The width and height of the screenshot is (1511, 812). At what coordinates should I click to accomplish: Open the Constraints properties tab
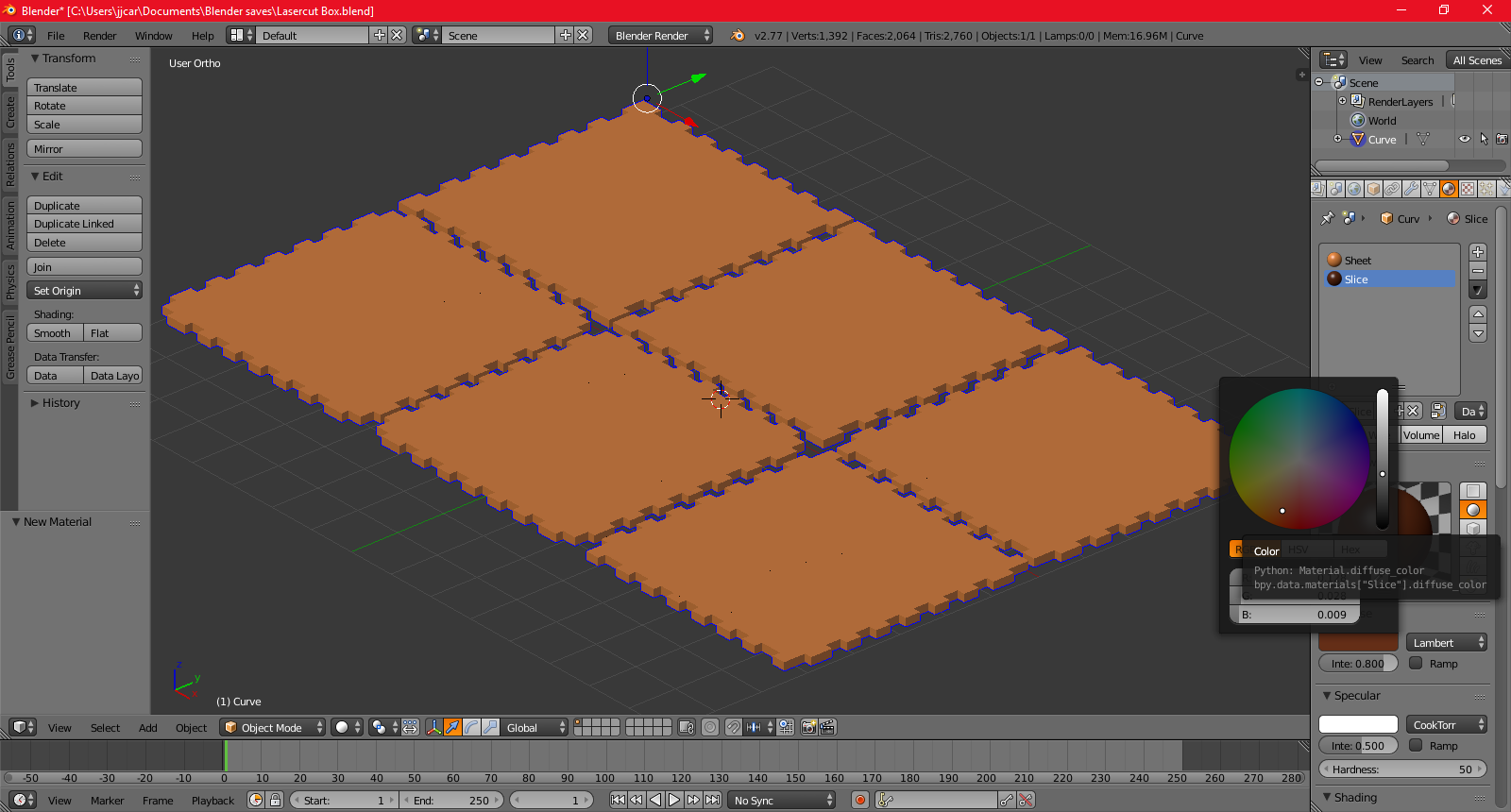pos(1393,189)
